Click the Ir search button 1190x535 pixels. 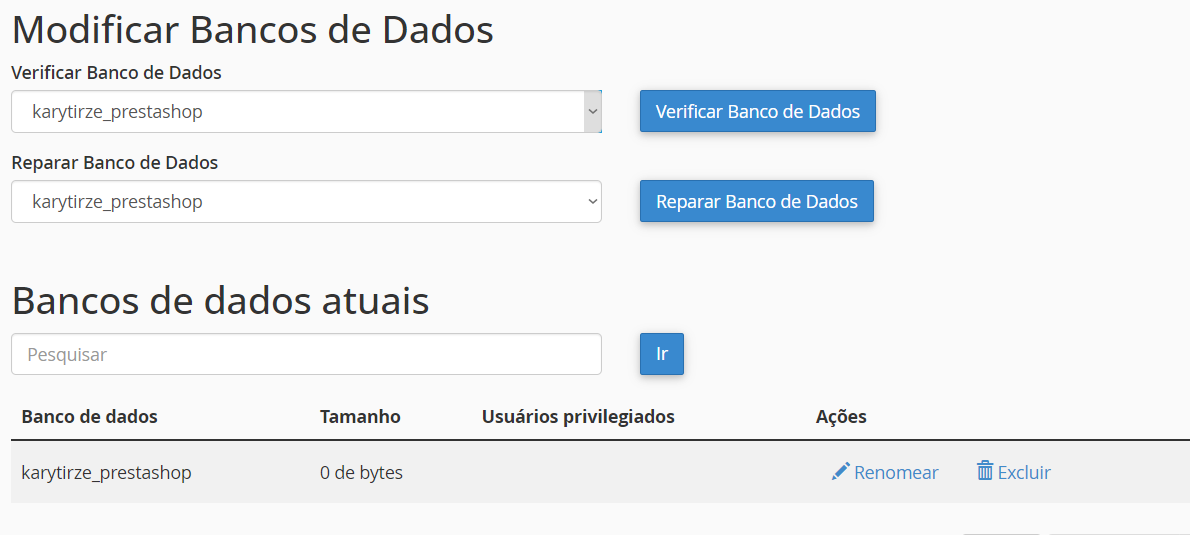[661, 354]
